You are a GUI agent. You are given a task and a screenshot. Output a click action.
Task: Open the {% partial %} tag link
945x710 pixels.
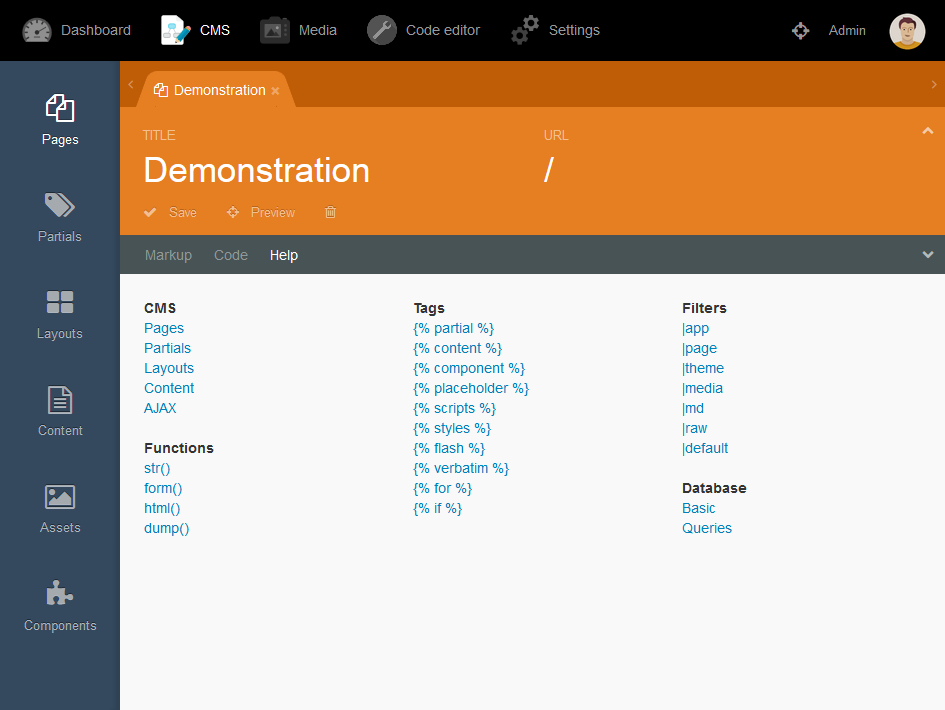[x=454, y=328]
